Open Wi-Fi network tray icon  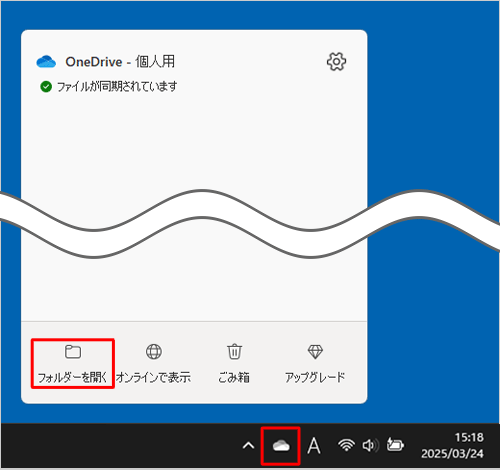pyautogui.click(x=346, y=445)
